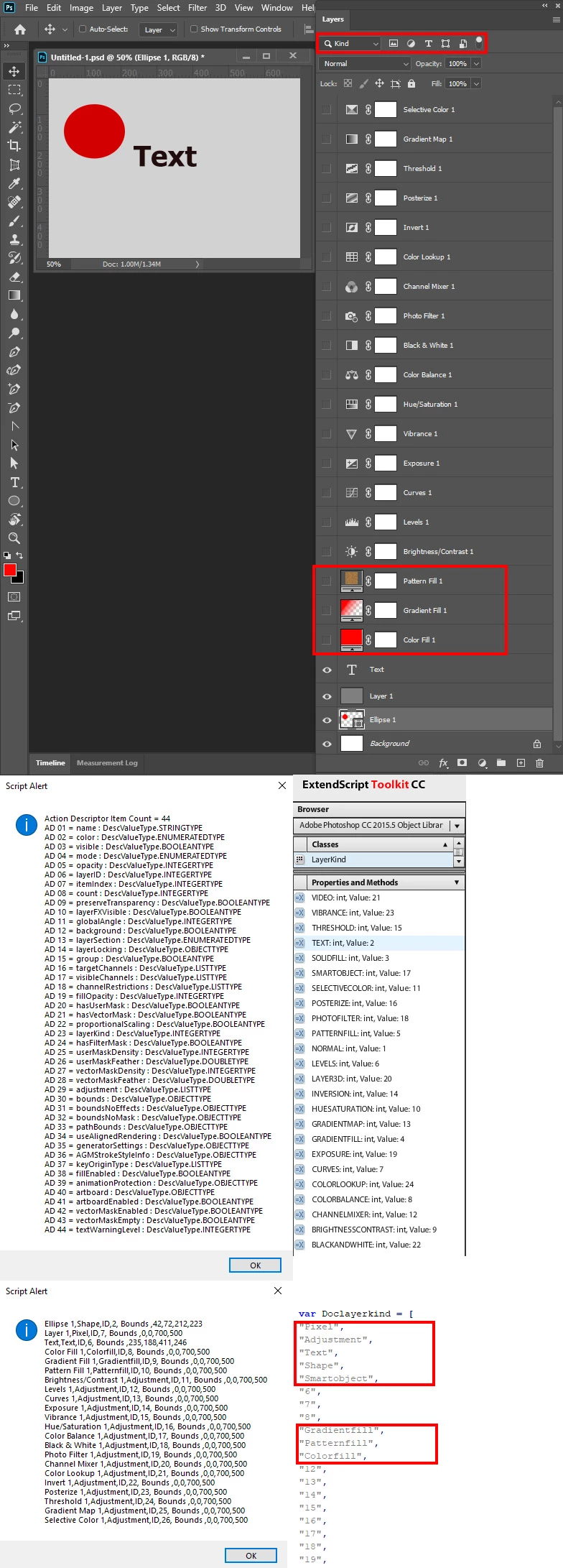This screenshot has width=563, height=1568.
Task: Enable Auto-Select checkbox
Action: point(83,29)
